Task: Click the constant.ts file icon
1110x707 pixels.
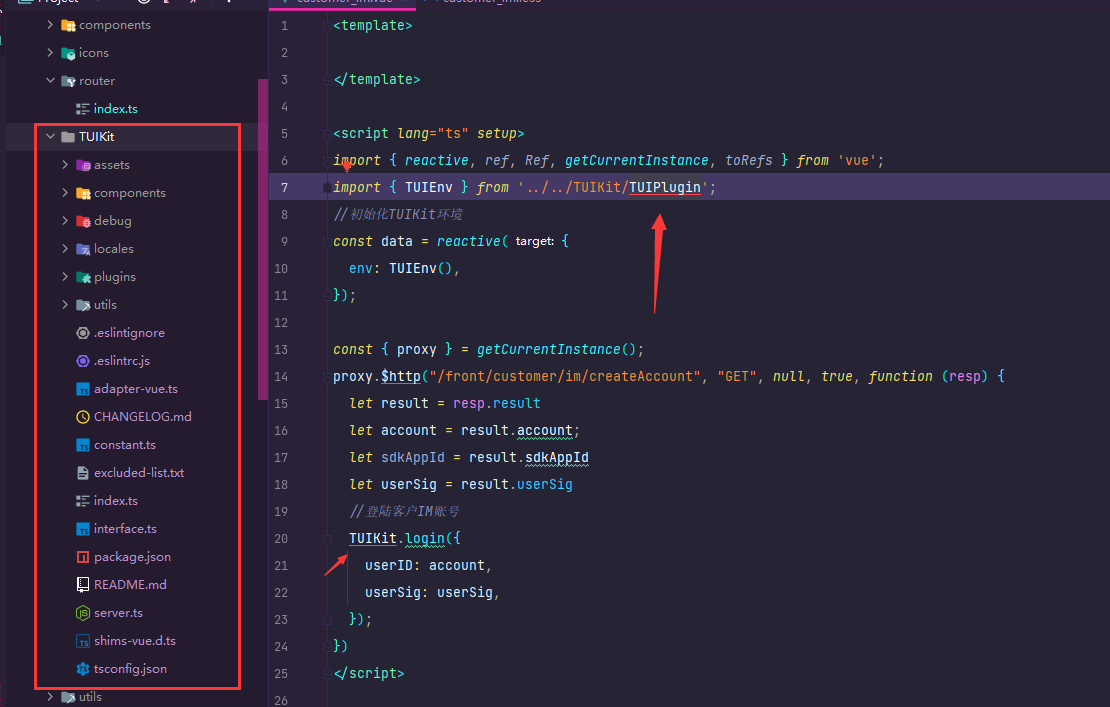Action: point(83,445)
